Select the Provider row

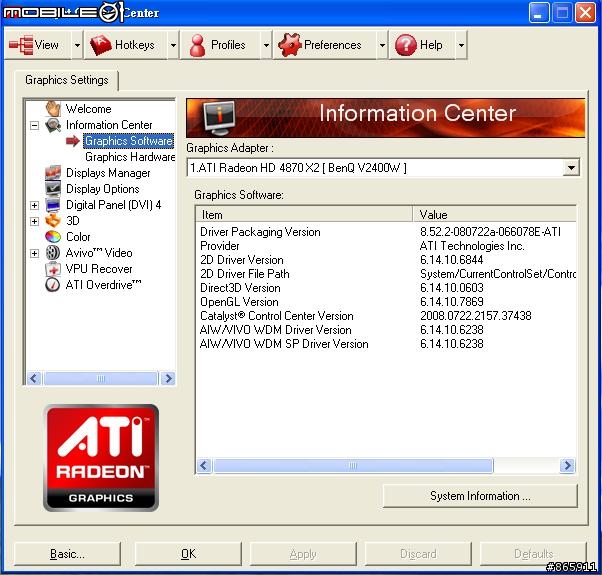[x=386, y=246]
